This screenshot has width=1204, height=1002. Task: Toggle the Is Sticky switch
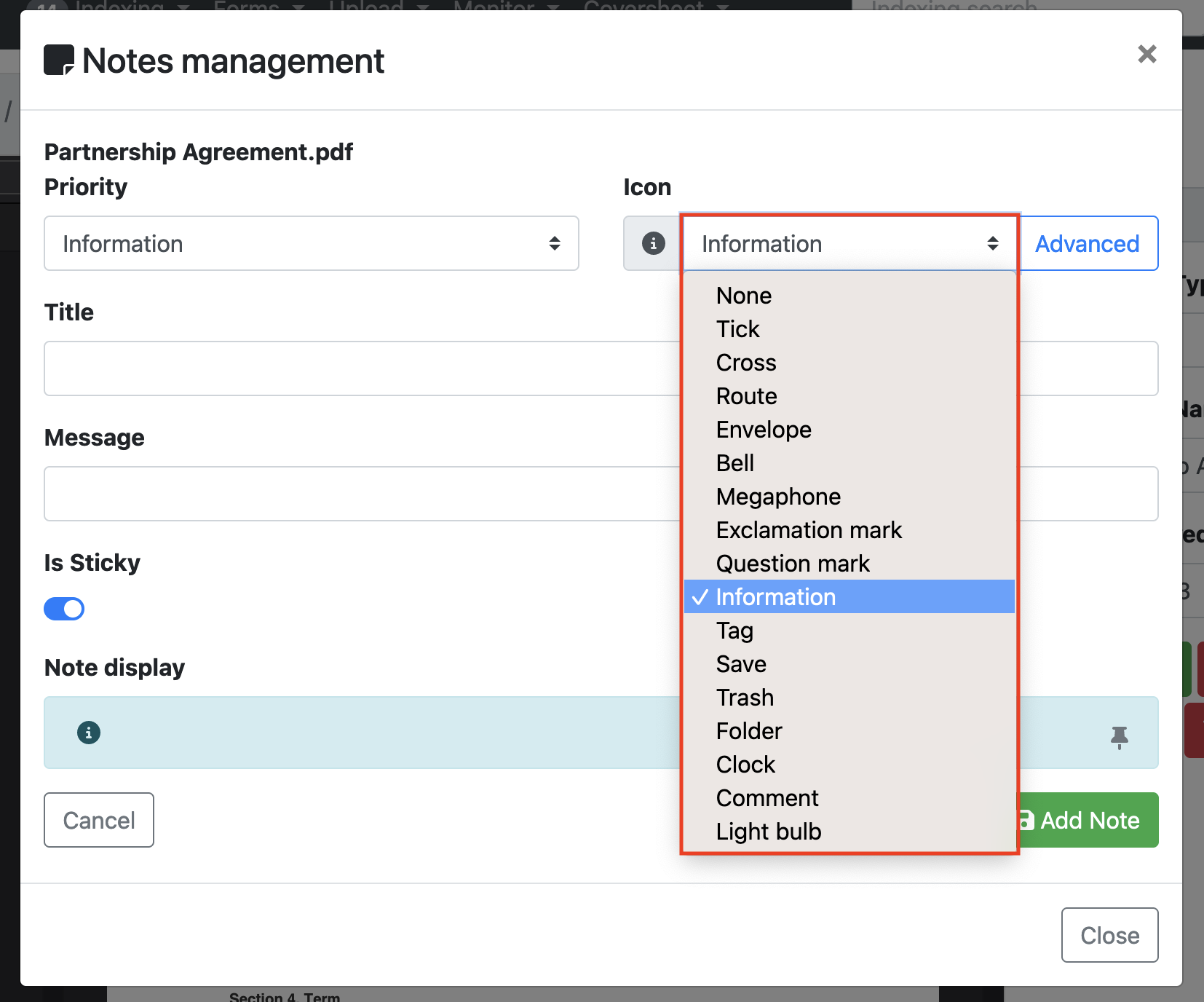64,609
